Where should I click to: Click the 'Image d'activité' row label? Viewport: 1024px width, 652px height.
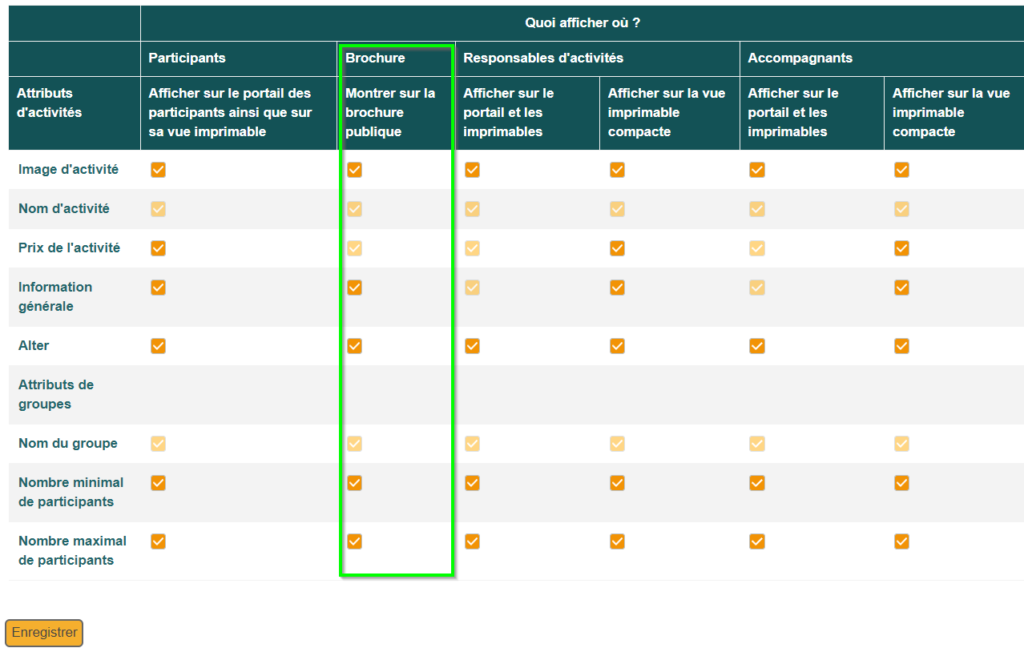69,170
